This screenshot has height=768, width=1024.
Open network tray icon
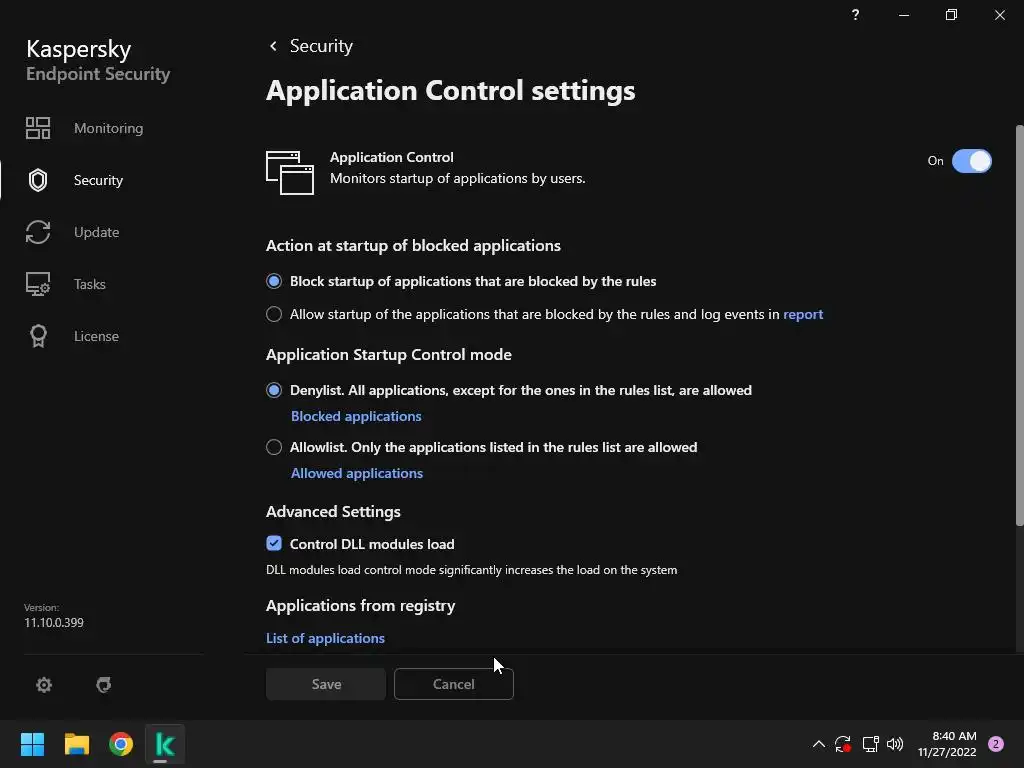point(870,744)
